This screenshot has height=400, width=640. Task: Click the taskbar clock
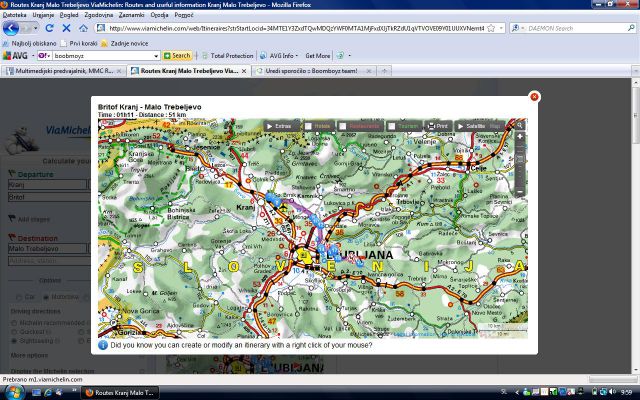[x=626, y=392]
